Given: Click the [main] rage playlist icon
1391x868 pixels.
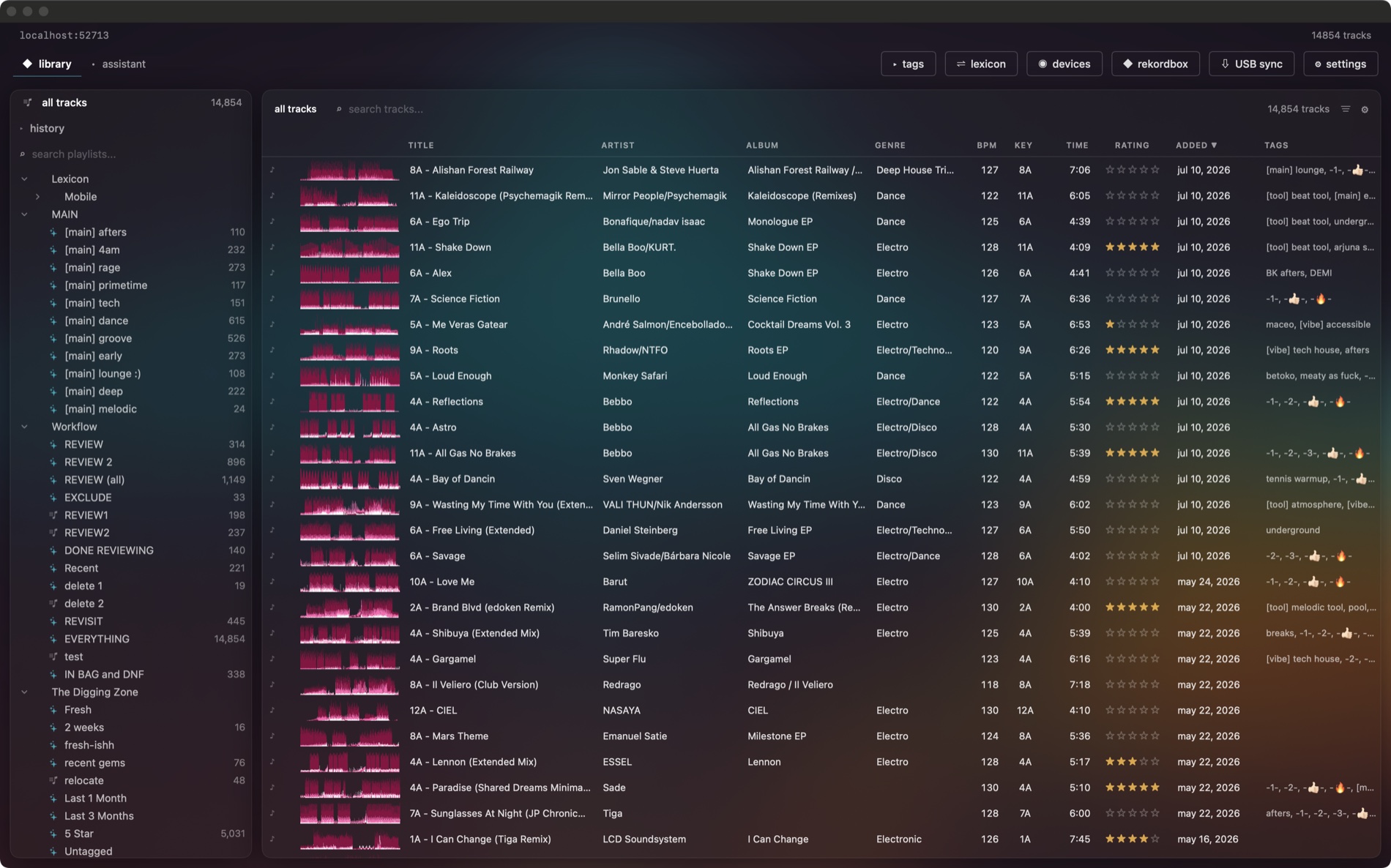Looking at the screenshot, I should click(x=53, y=267).
